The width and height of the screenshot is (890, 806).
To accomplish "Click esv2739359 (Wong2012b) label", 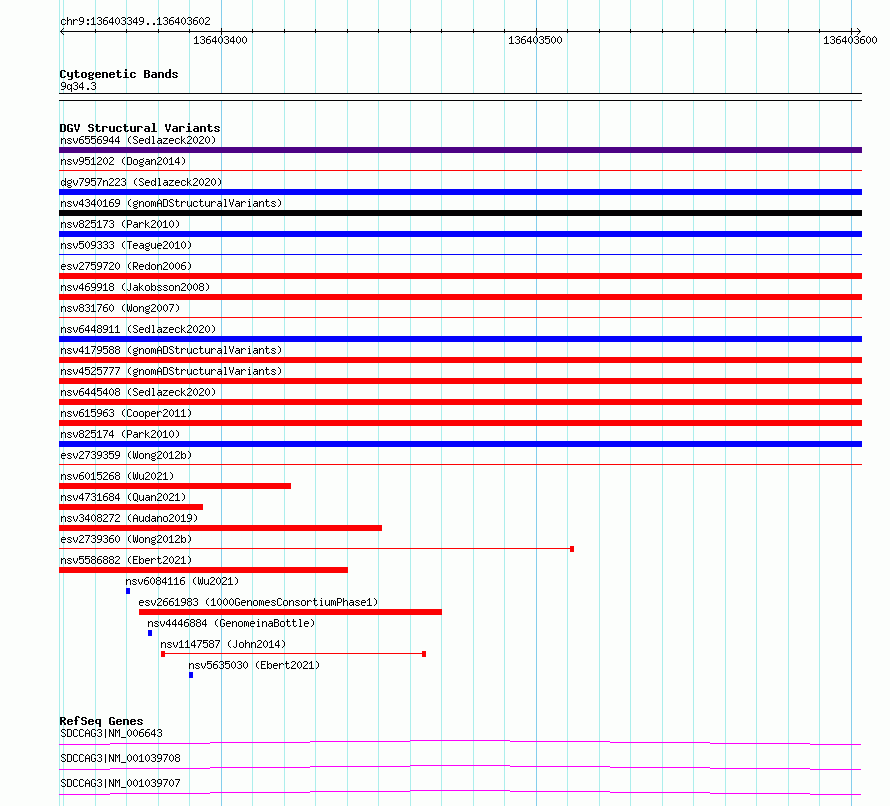I will pos(126,455).
